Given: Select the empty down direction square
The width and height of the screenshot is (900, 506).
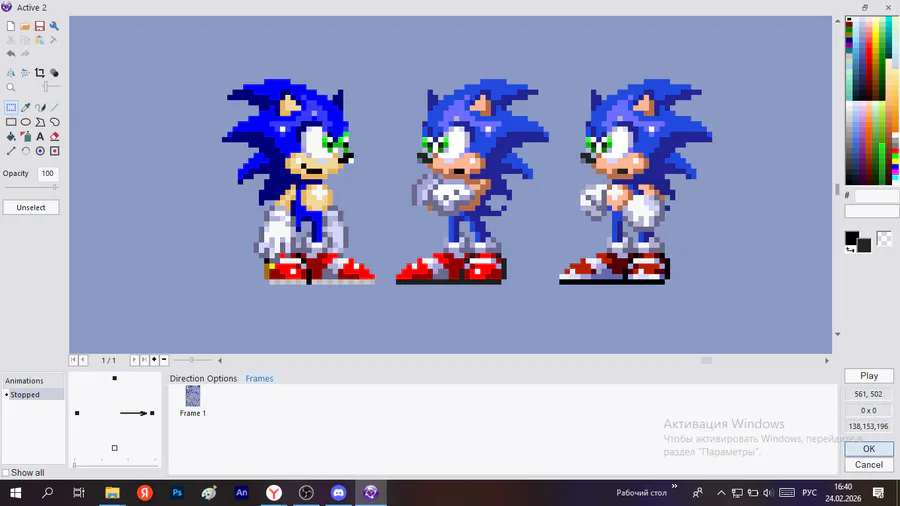Looking at the screenshot, I should 115,448.
